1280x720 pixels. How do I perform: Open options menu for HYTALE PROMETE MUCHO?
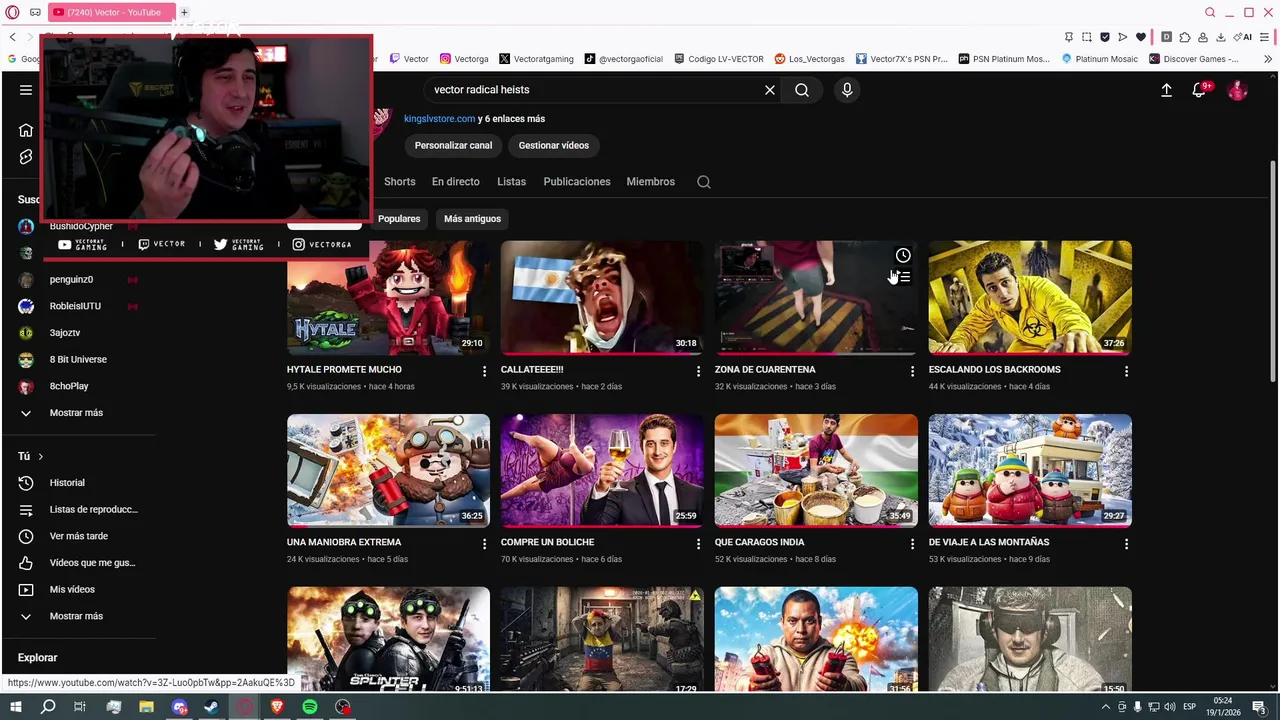pos(484,371)
